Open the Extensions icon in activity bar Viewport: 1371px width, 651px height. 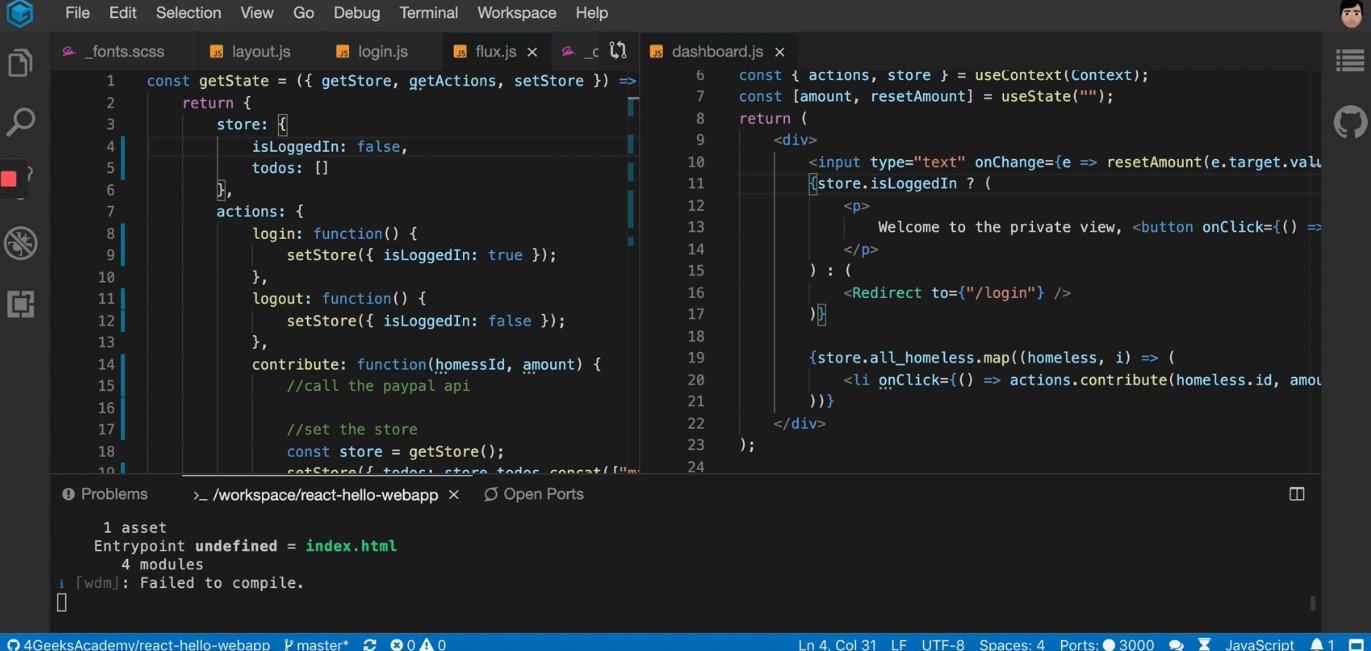click(21, 304)
